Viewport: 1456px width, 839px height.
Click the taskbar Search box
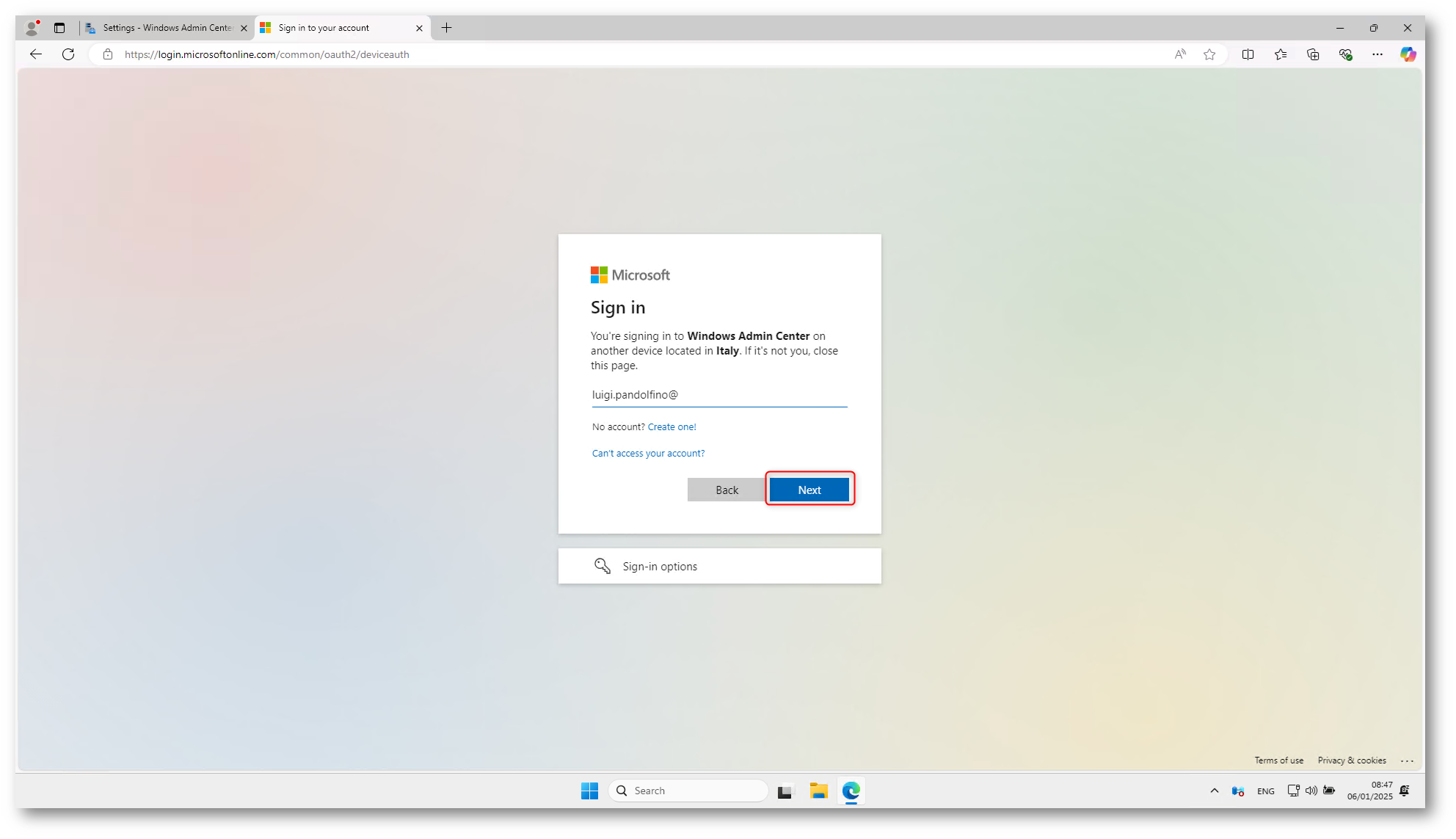click(x=688, y=791)
